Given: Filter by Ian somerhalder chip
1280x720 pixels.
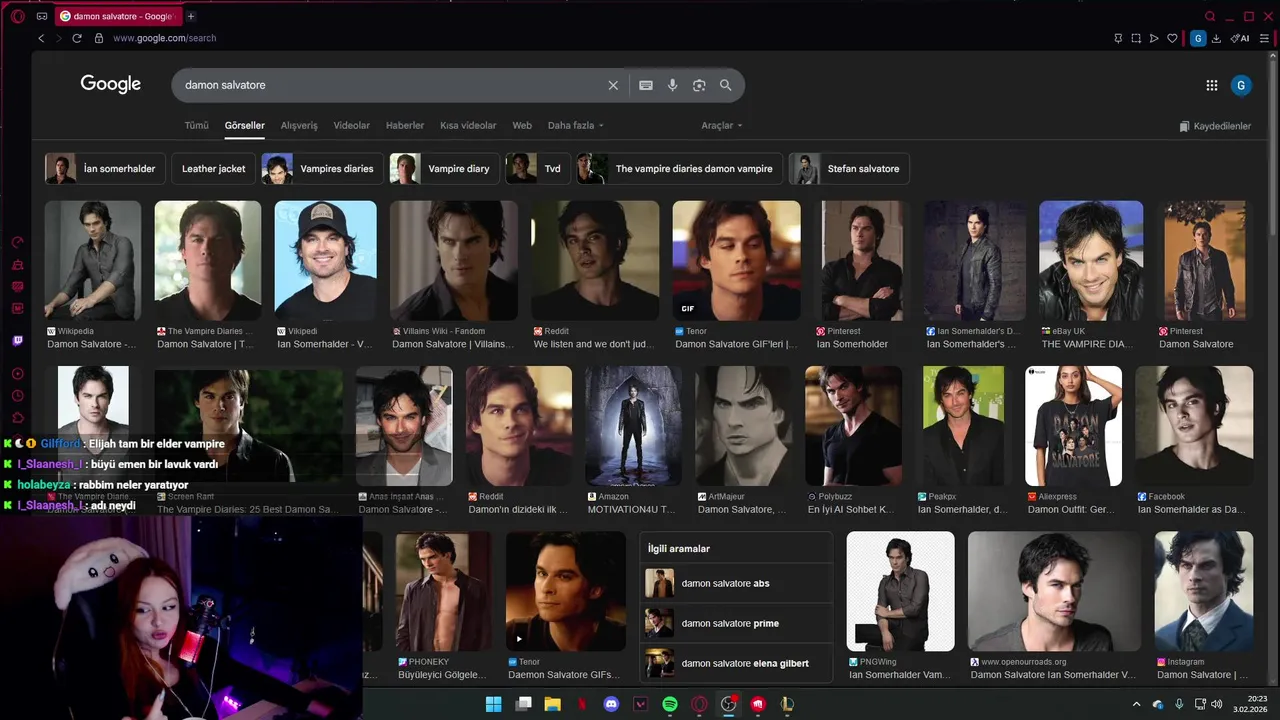Looking at the screenshot, I should pos(104,169).
